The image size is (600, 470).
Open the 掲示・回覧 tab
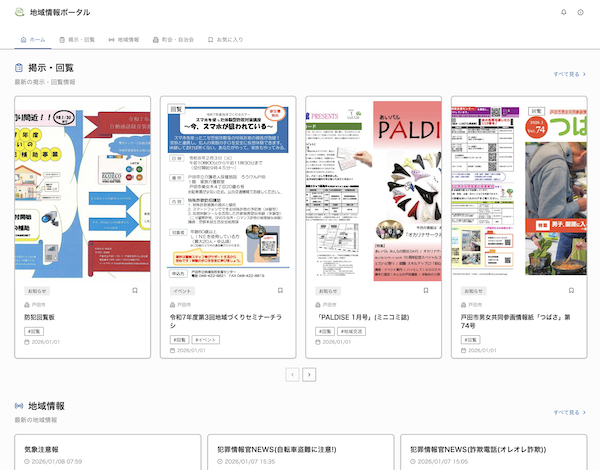[x=77, y=40]
